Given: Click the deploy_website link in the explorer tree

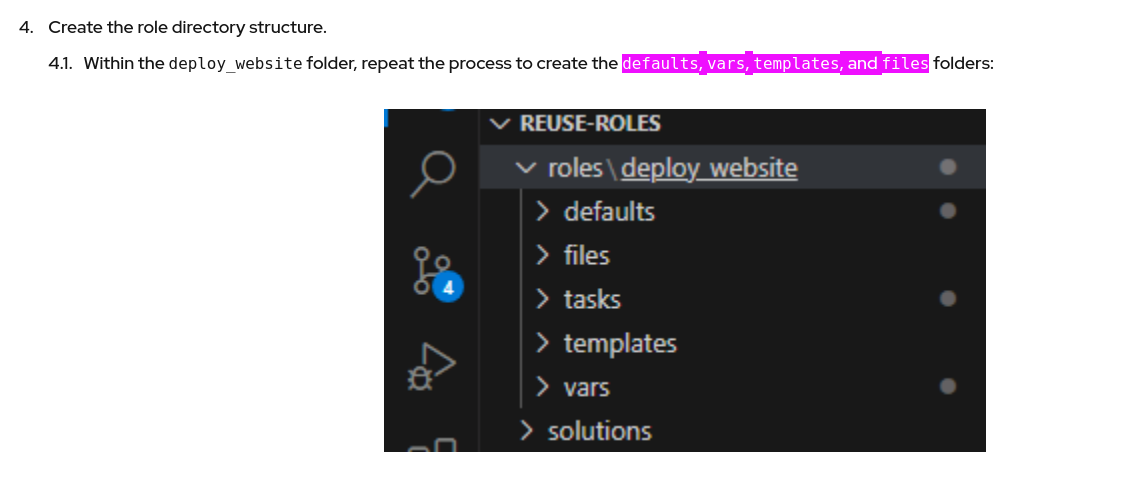Looking at the screenshot, I should pyautogui.click(x=709, y=168).
